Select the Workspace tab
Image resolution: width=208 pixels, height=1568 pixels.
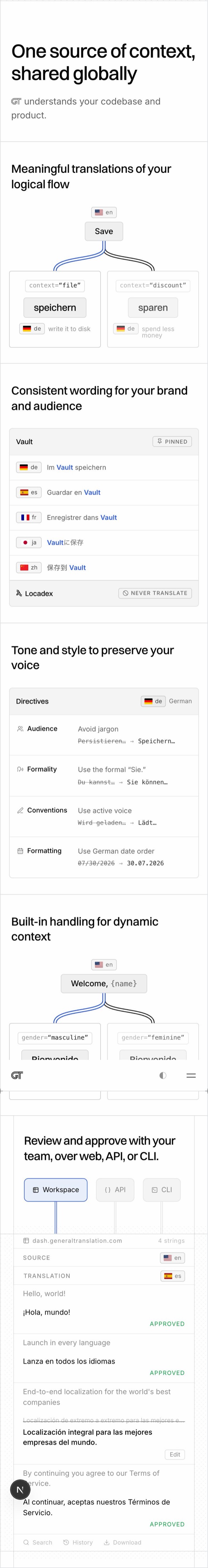pos(56,1189)
